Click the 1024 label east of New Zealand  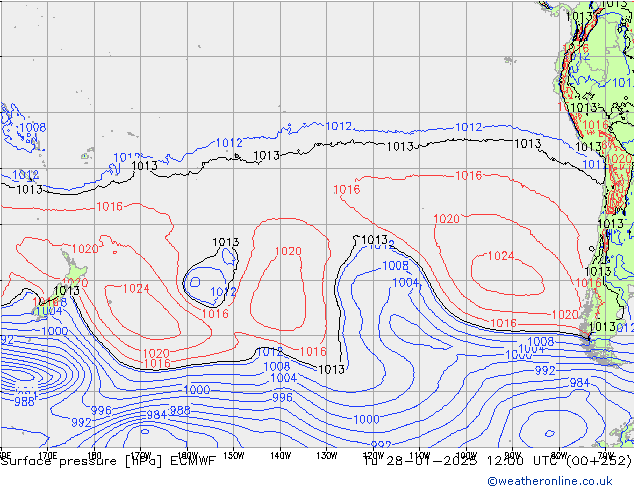coord(136,289)
